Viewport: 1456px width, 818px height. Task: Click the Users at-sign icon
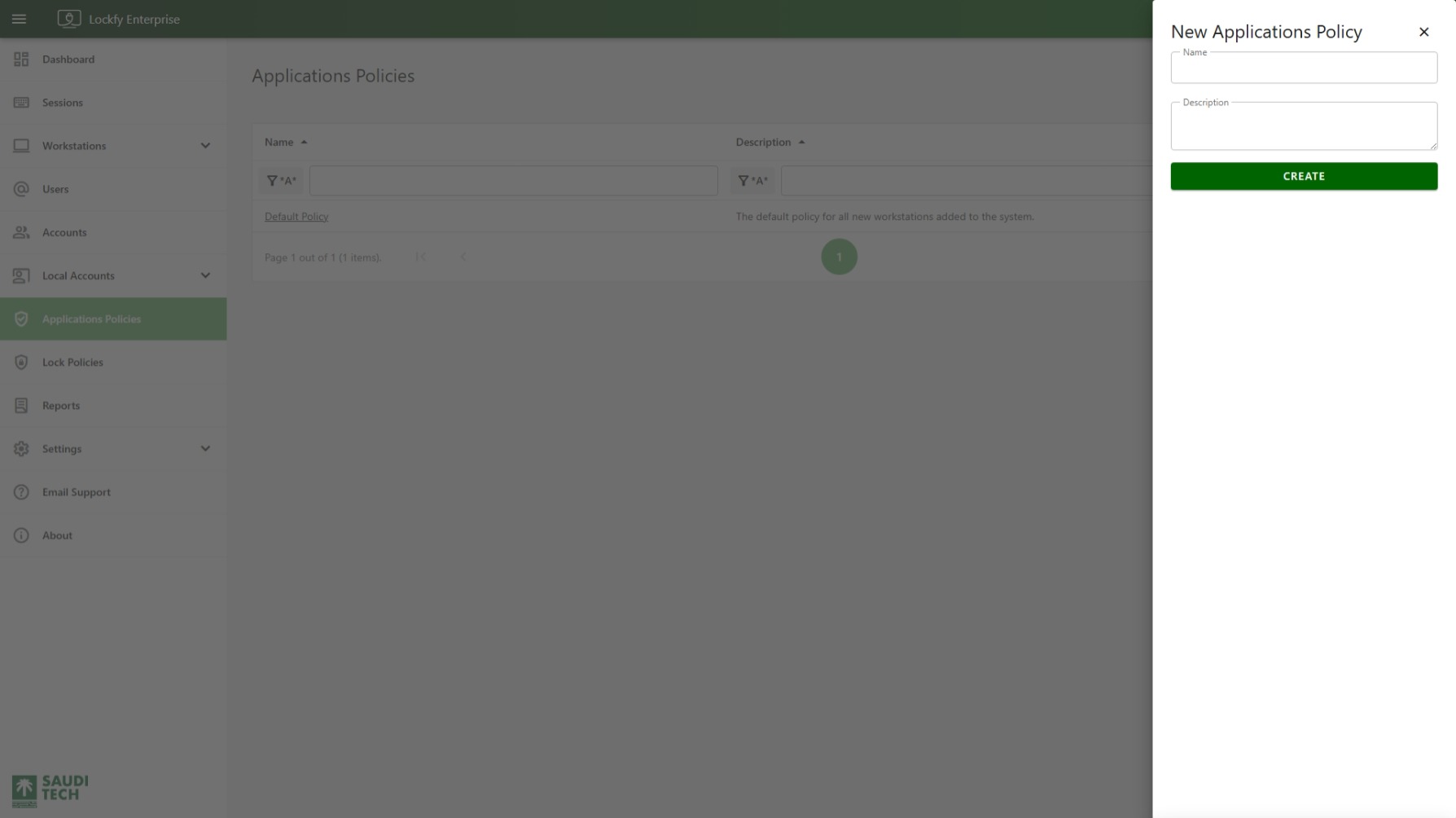(21, 189)
